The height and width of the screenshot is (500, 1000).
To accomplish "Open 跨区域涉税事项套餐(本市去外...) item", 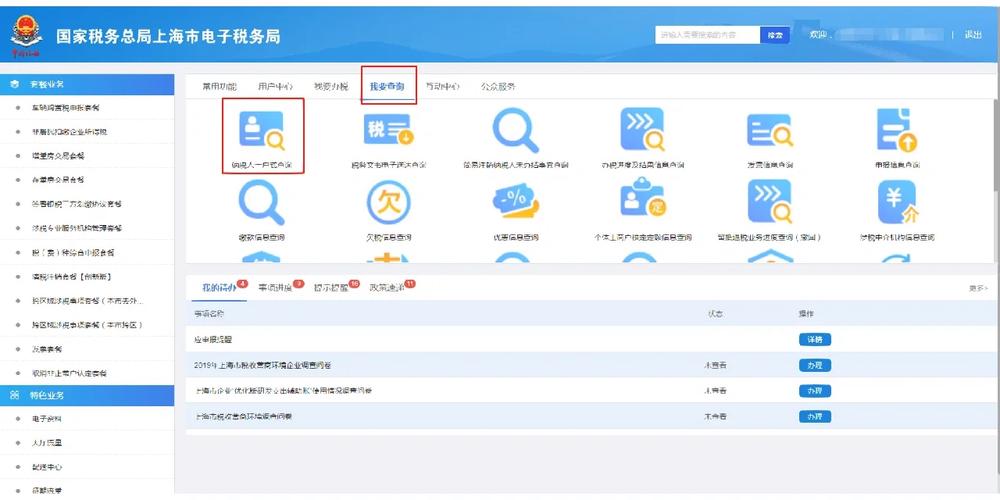I will 88,300.
